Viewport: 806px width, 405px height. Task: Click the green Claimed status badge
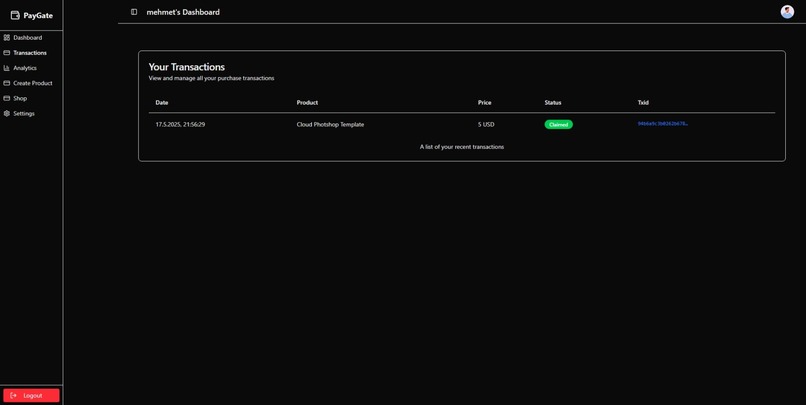point(558,124)
